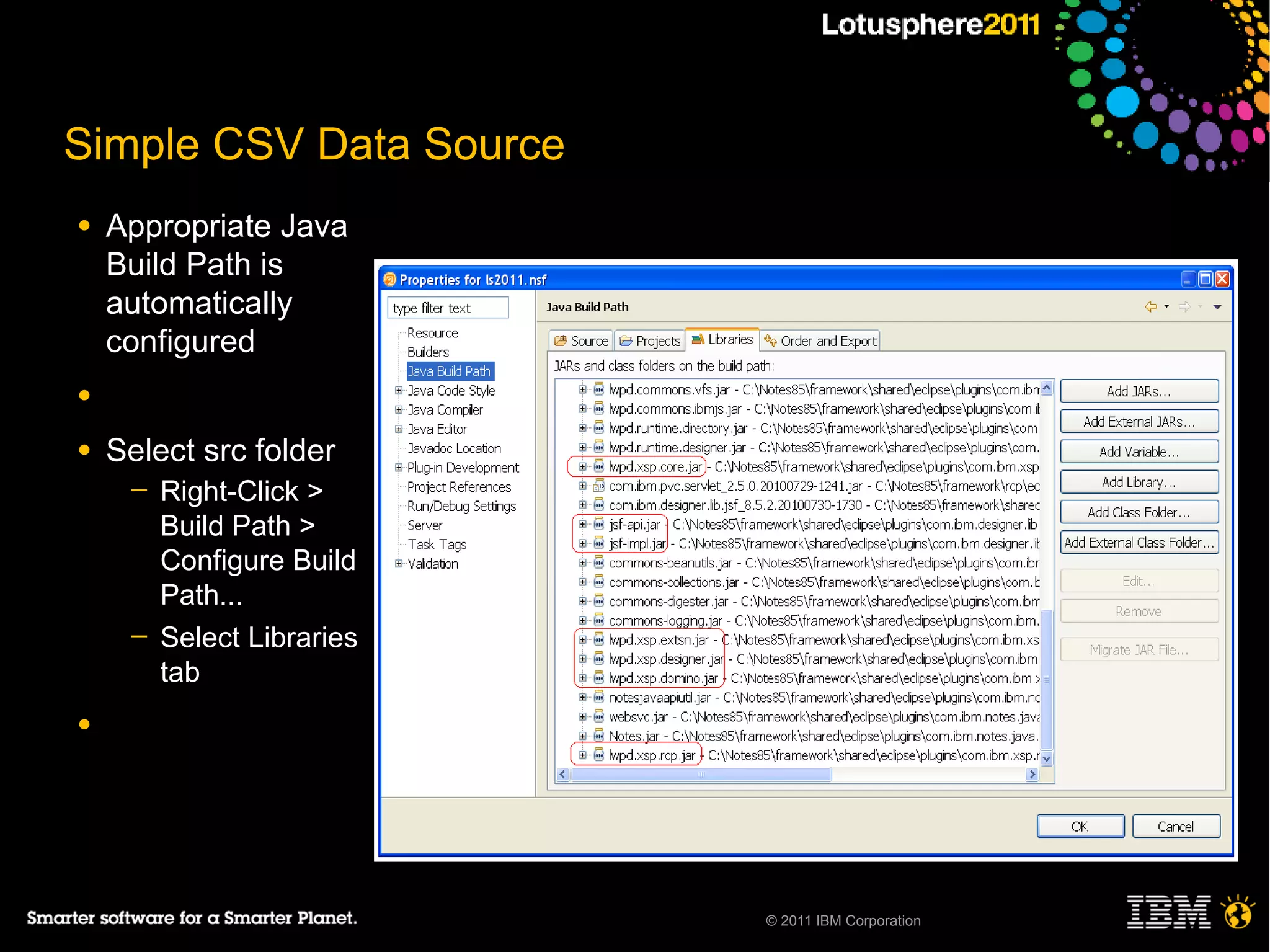This screenshot has width=1270, height=952.
Task: Click the jar icon of notesjavaapiutil.jar
Action: click(599, 697)
